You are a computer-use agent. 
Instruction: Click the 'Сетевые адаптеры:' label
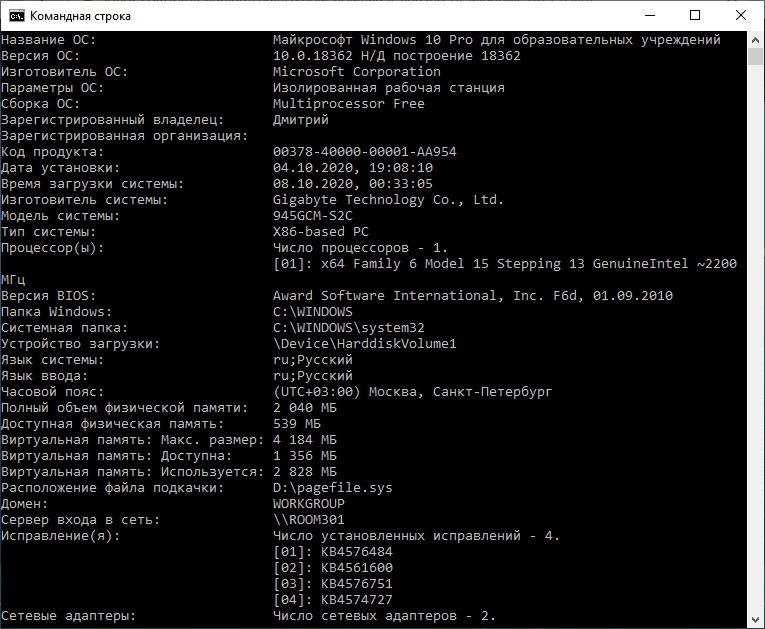69,616
